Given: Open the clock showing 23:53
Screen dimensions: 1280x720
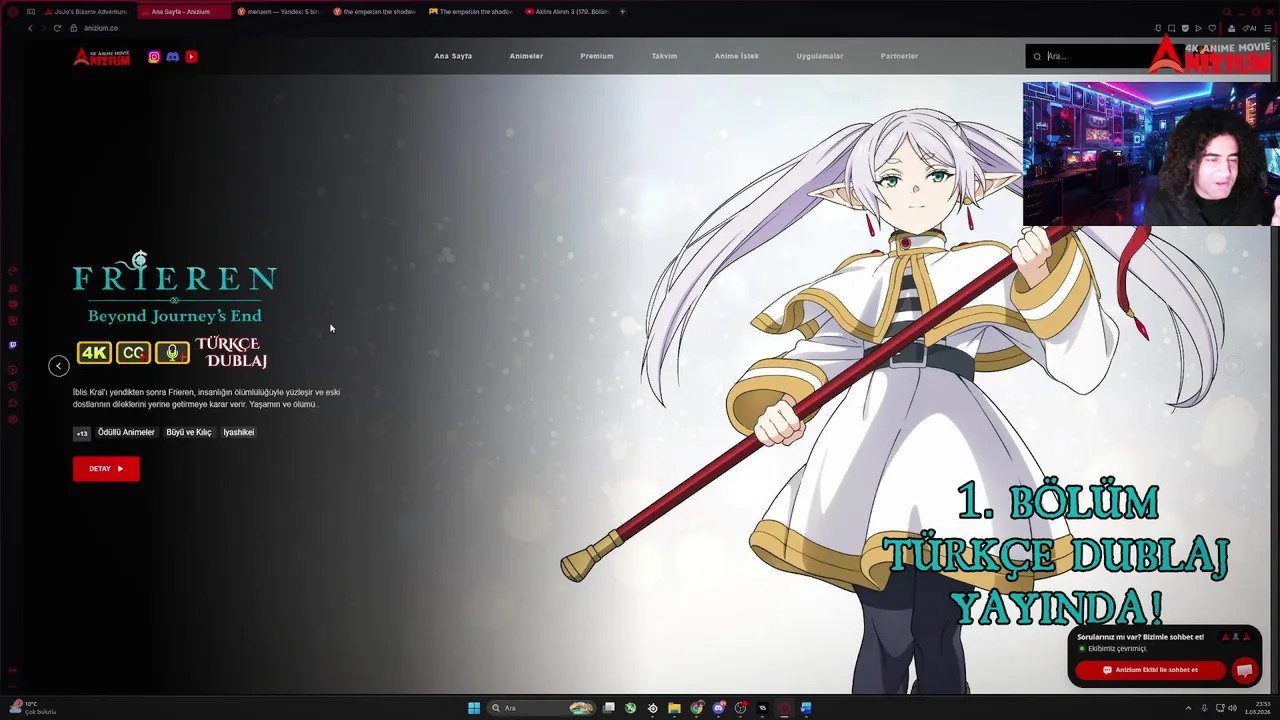Looking at the screenshot, I should [1257, 708].
